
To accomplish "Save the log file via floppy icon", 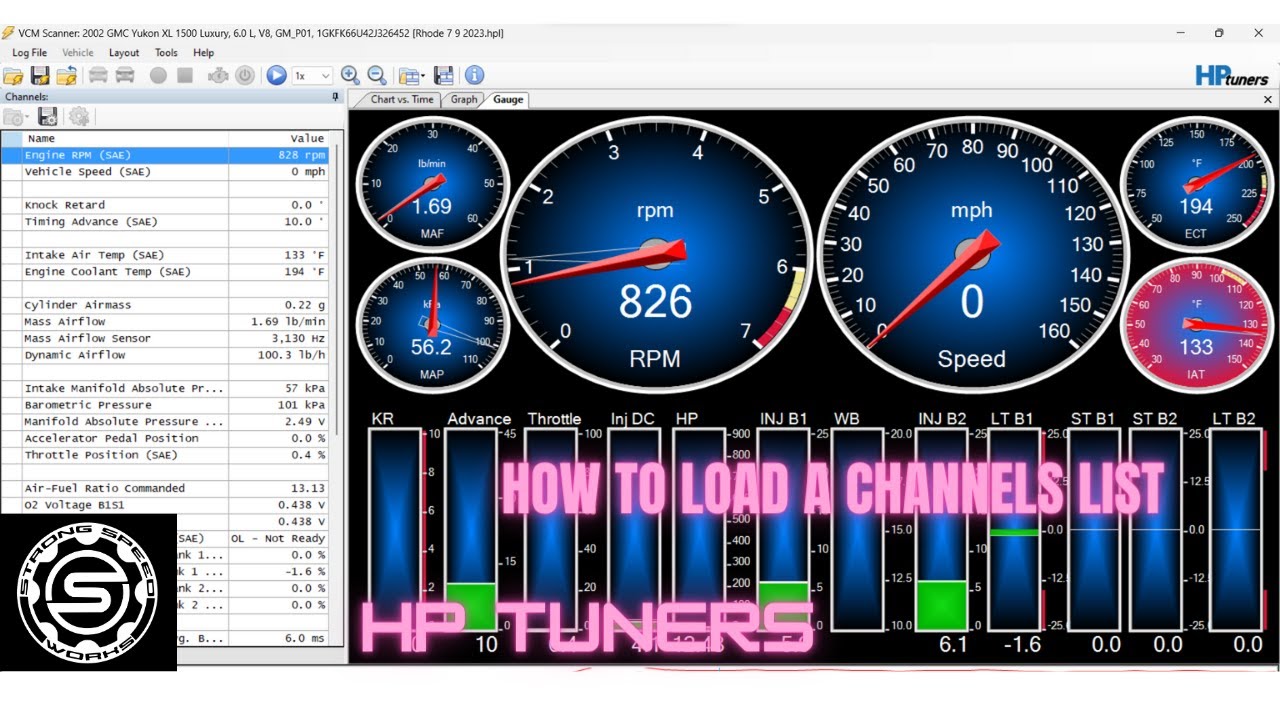I will [x=40, y=75].
